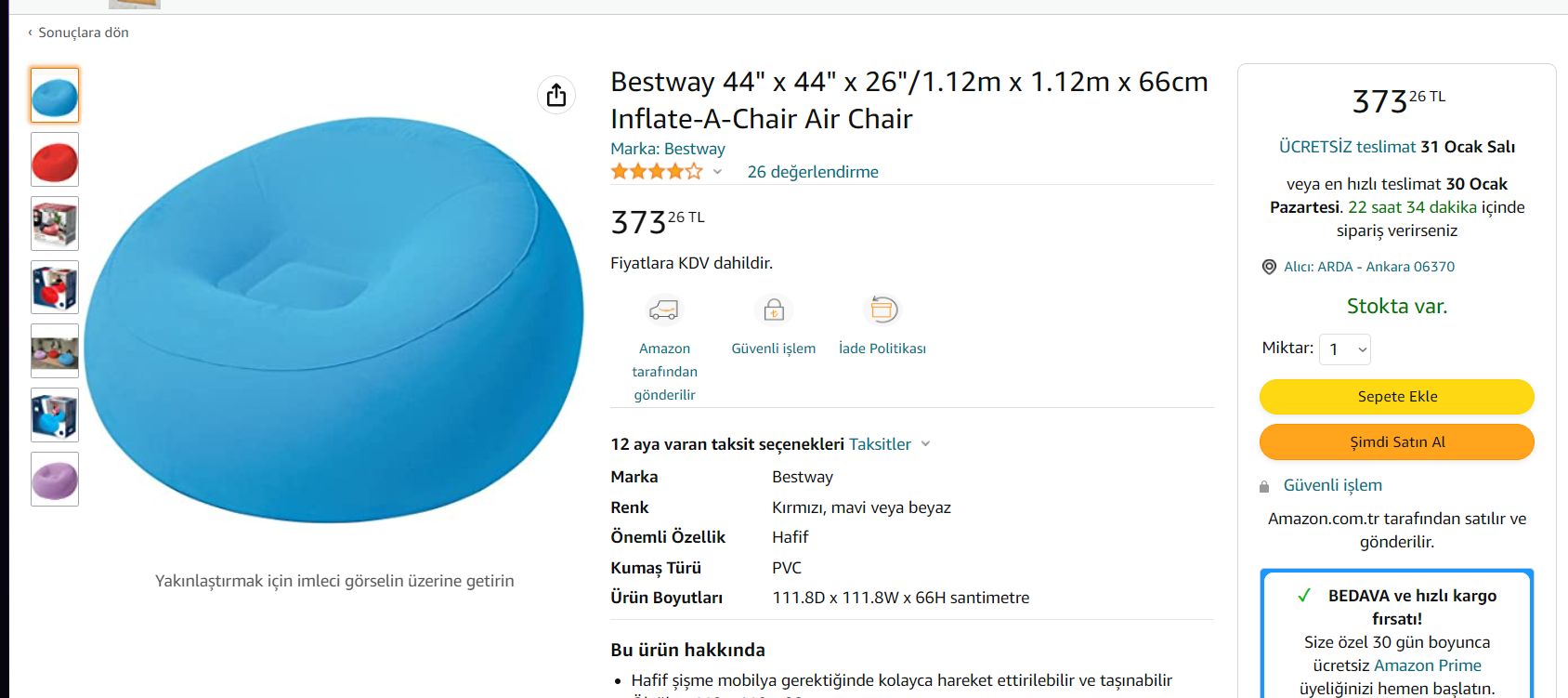Select the red chair thumbnail

click(x=55, y=160)
